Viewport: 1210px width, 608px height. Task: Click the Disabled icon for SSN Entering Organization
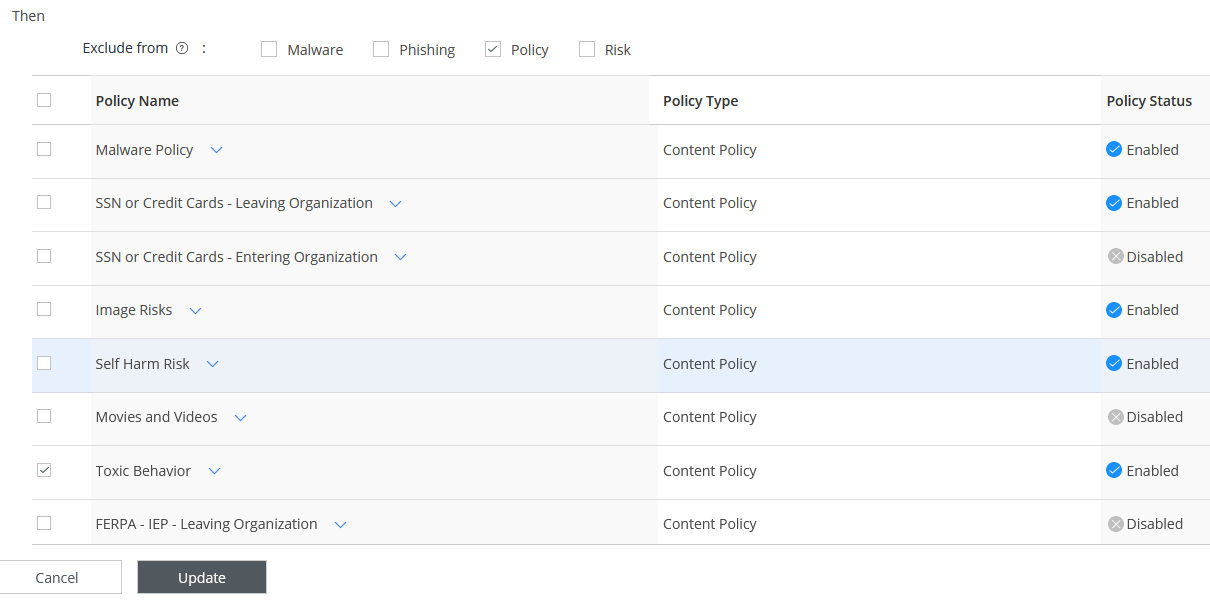(x=1115, y=257)
